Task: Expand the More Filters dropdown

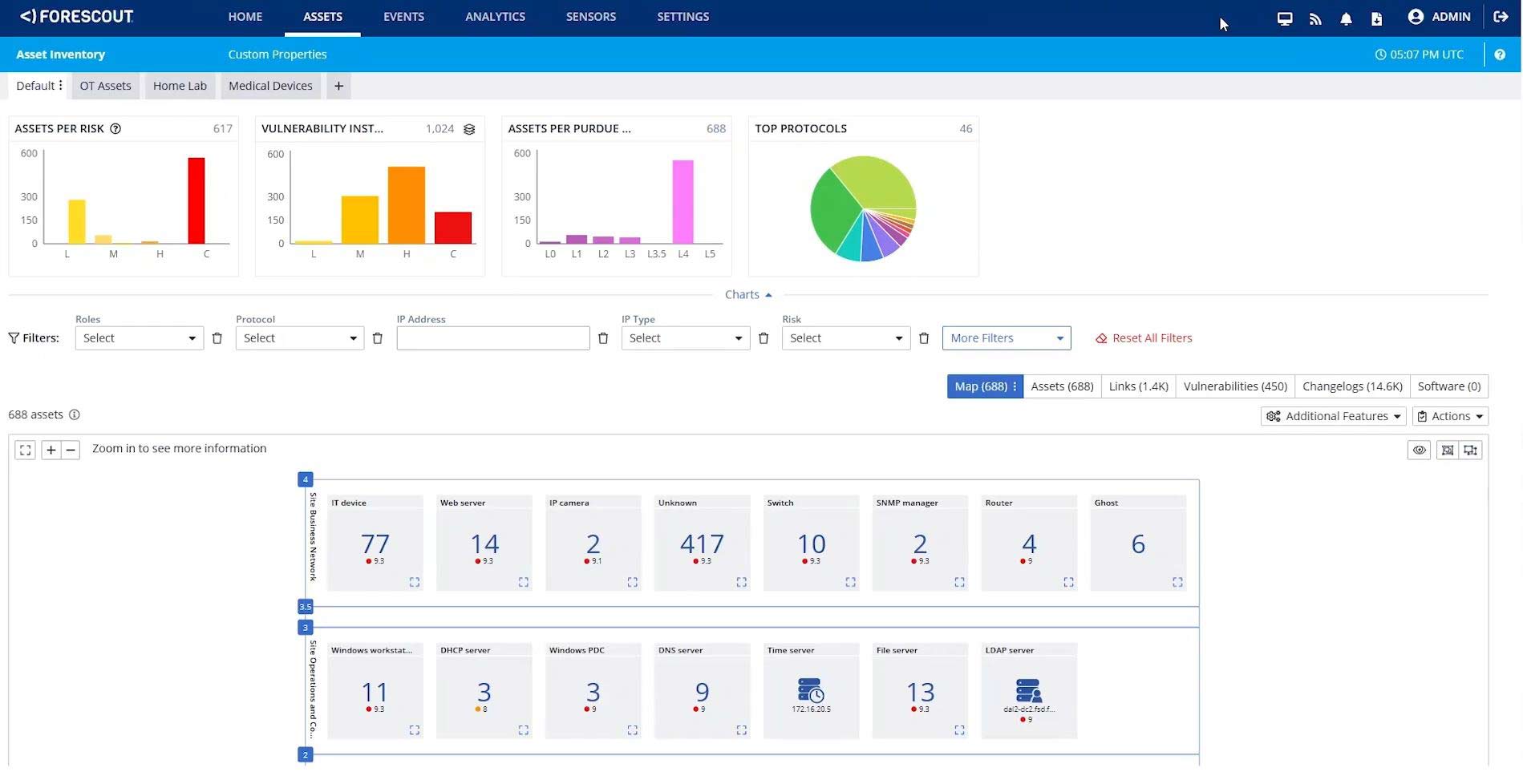Action: [x=1007, y=338]
